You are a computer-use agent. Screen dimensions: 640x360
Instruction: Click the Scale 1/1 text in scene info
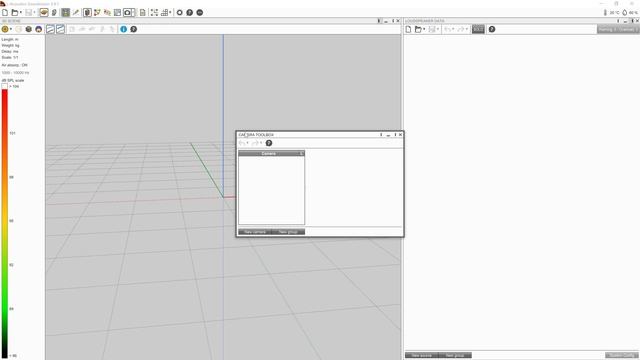(10, 58)
